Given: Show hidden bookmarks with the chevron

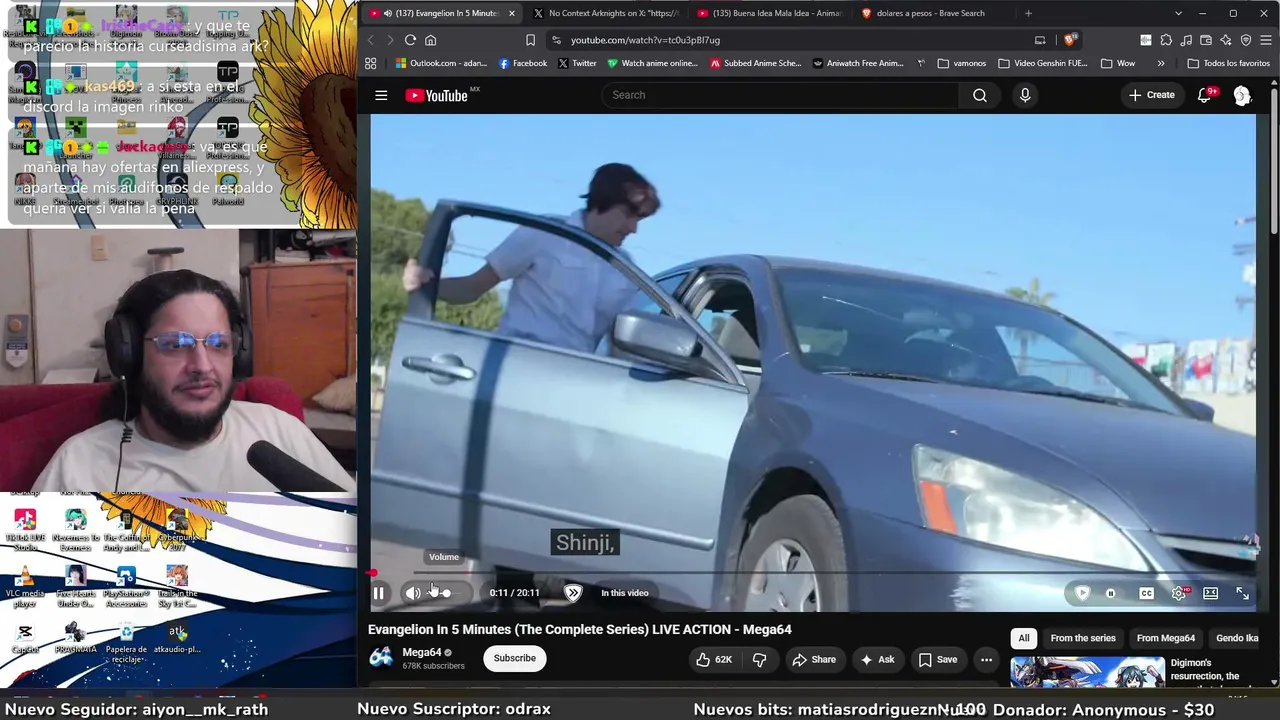Looking at the screenshot, I should pos(1161,63).
